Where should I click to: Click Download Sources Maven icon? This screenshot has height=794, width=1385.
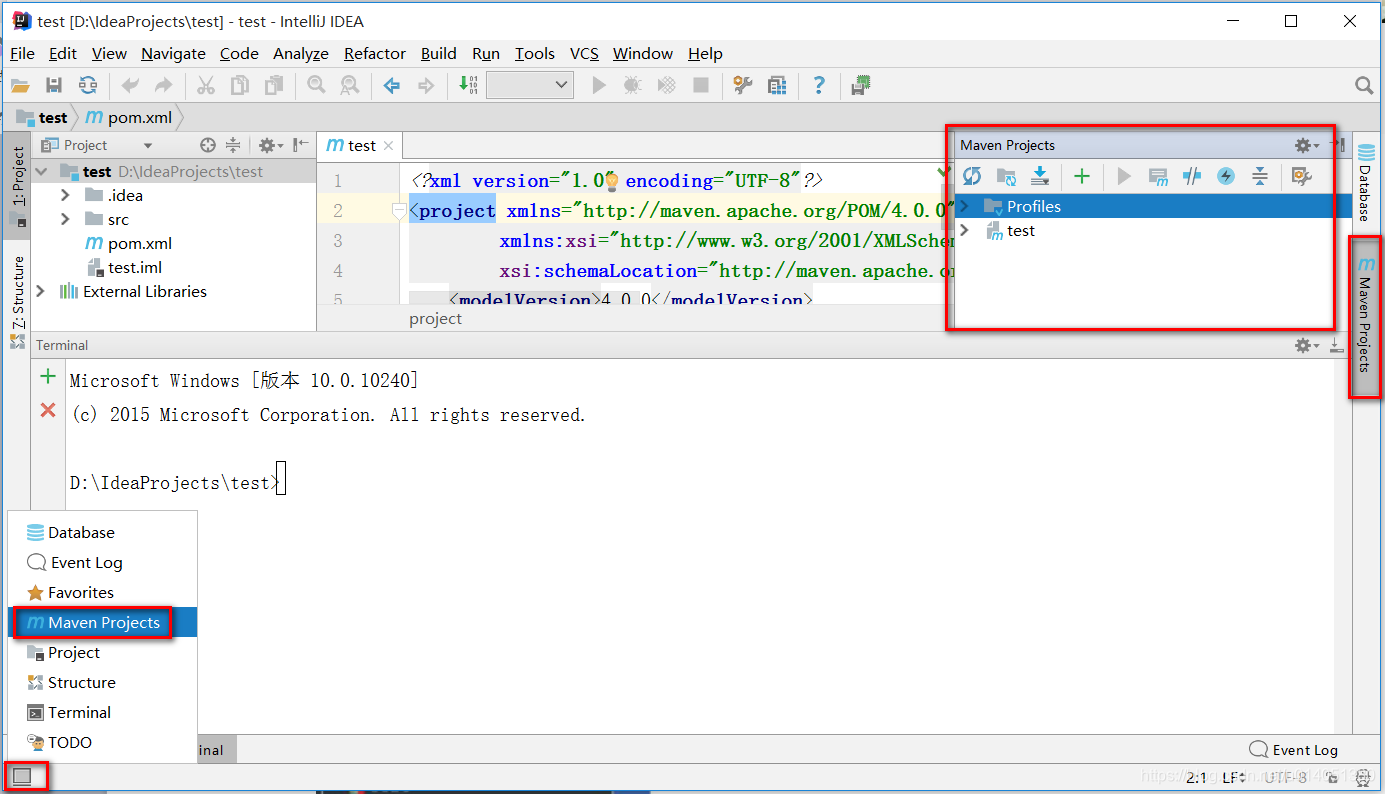[1040, 177]
